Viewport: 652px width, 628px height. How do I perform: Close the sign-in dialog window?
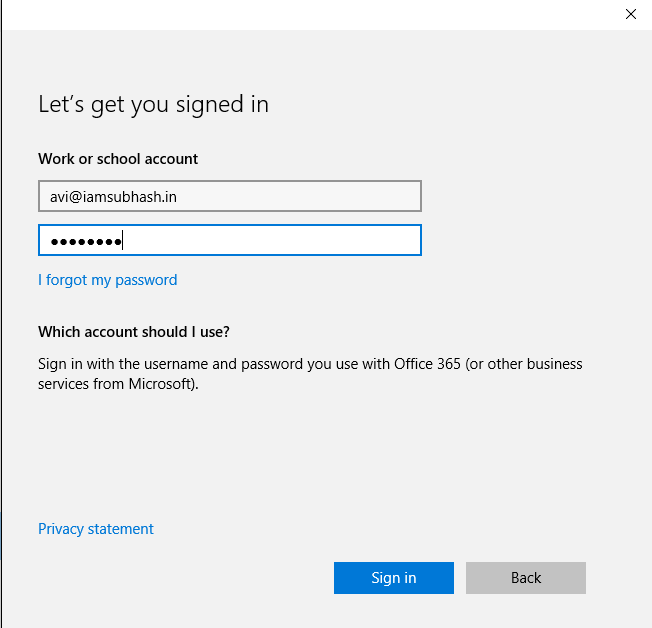tap(630, 14)
